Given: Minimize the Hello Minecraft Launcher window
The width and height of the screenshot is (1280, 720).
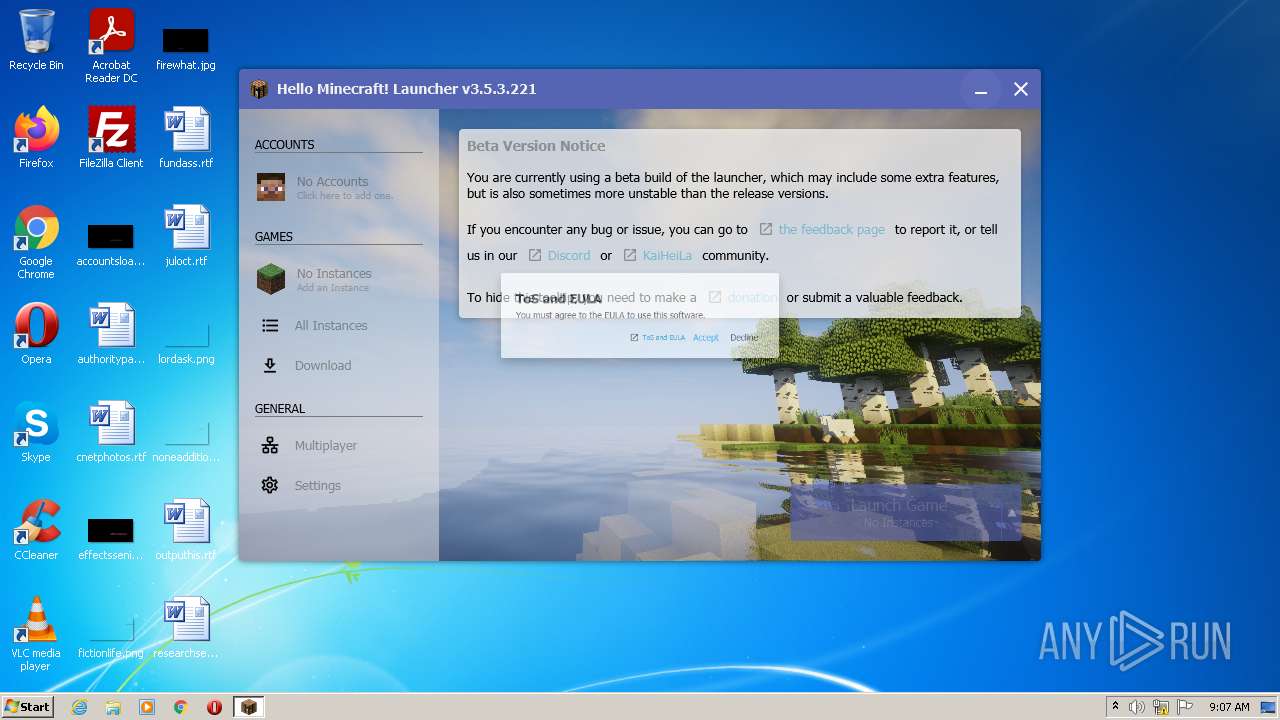Looking at the screenshot, I should pyautogui.click(x=981, y=89).
